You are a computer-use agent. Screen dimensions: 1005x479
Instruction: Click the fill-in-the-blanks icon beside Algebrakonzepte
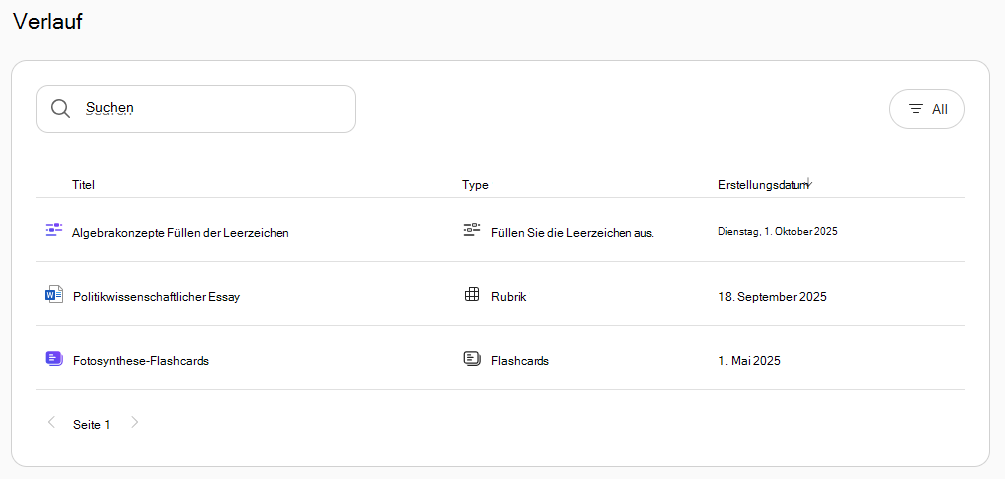(54, 230)
